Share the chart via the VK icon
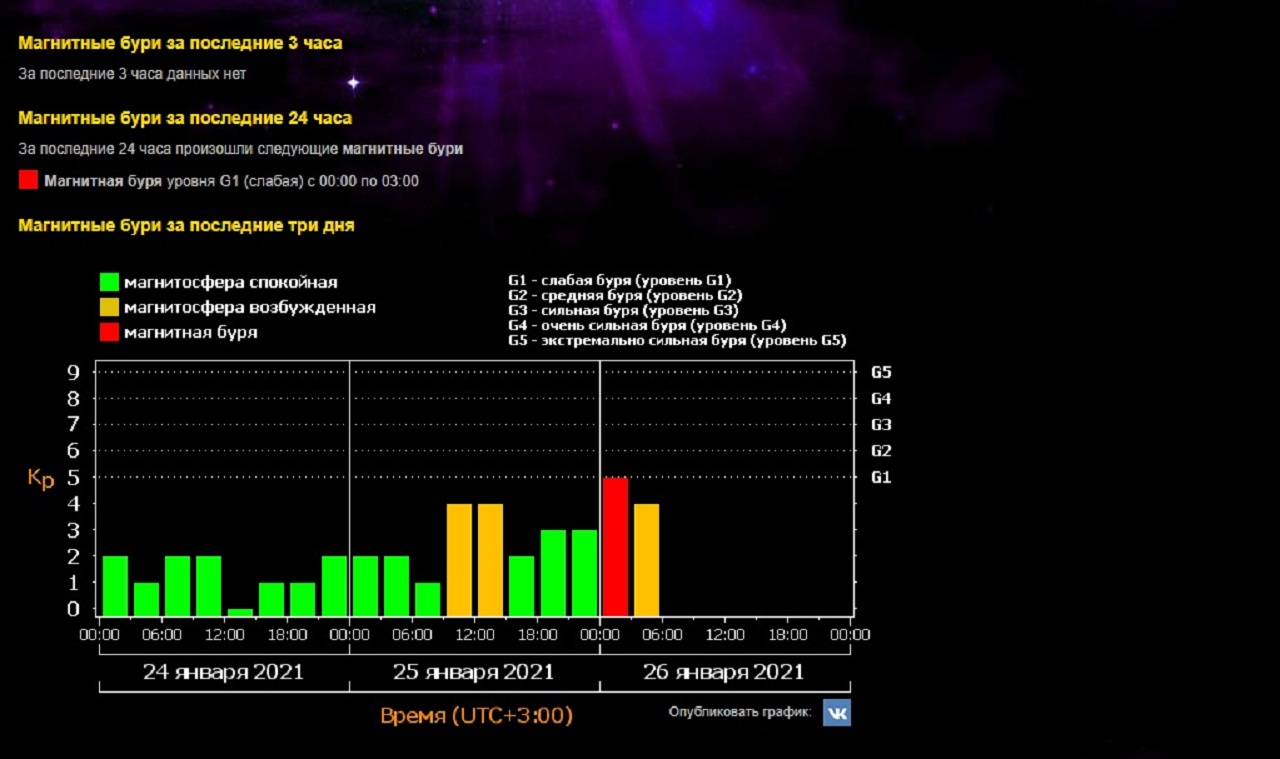This screenshot has height=759, width=1280. [837, 712]
